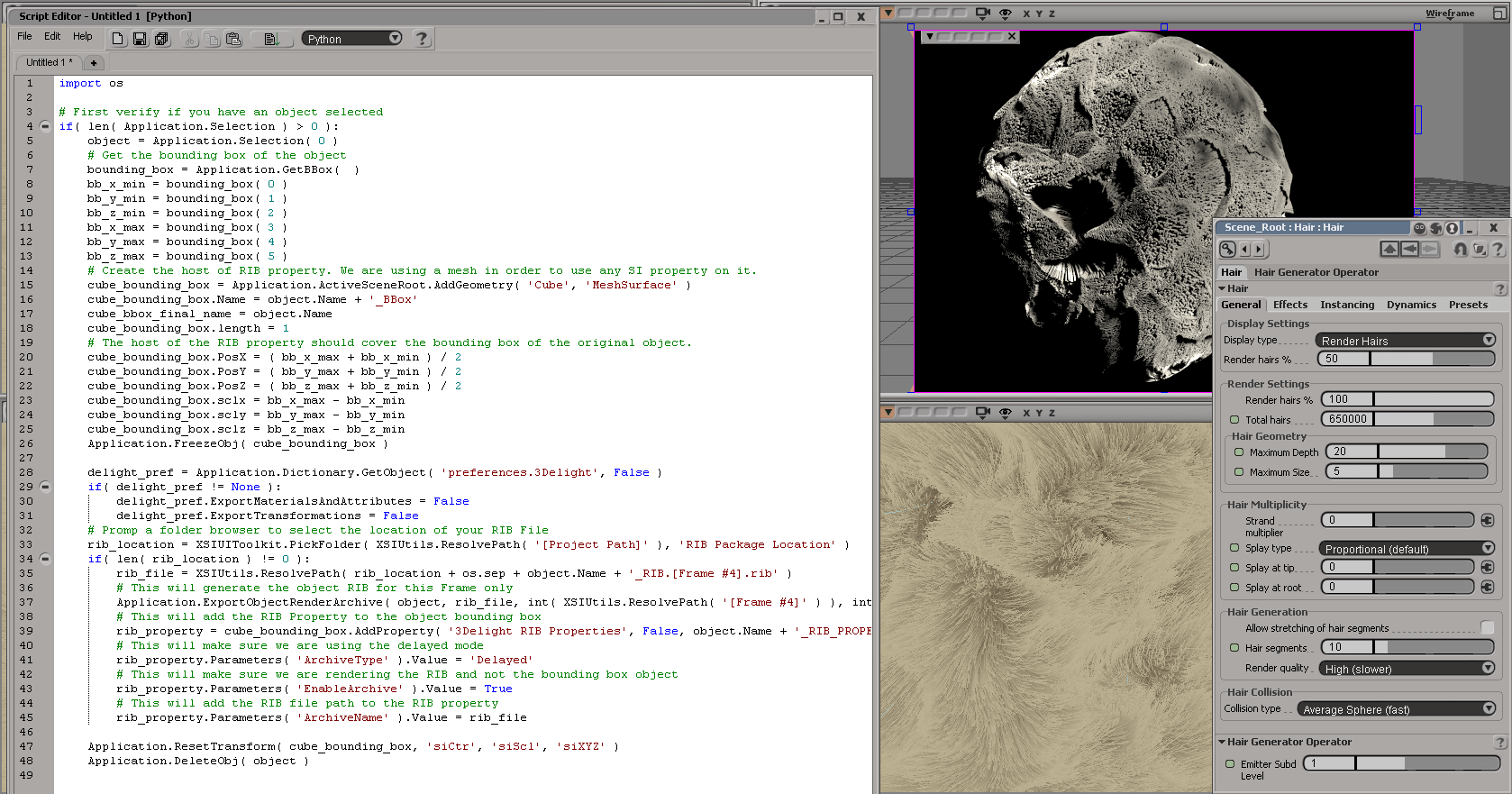Click the New script icon
Viewport: 1512px width, 794px height.
pyautogui.click(x=118, y=39)
